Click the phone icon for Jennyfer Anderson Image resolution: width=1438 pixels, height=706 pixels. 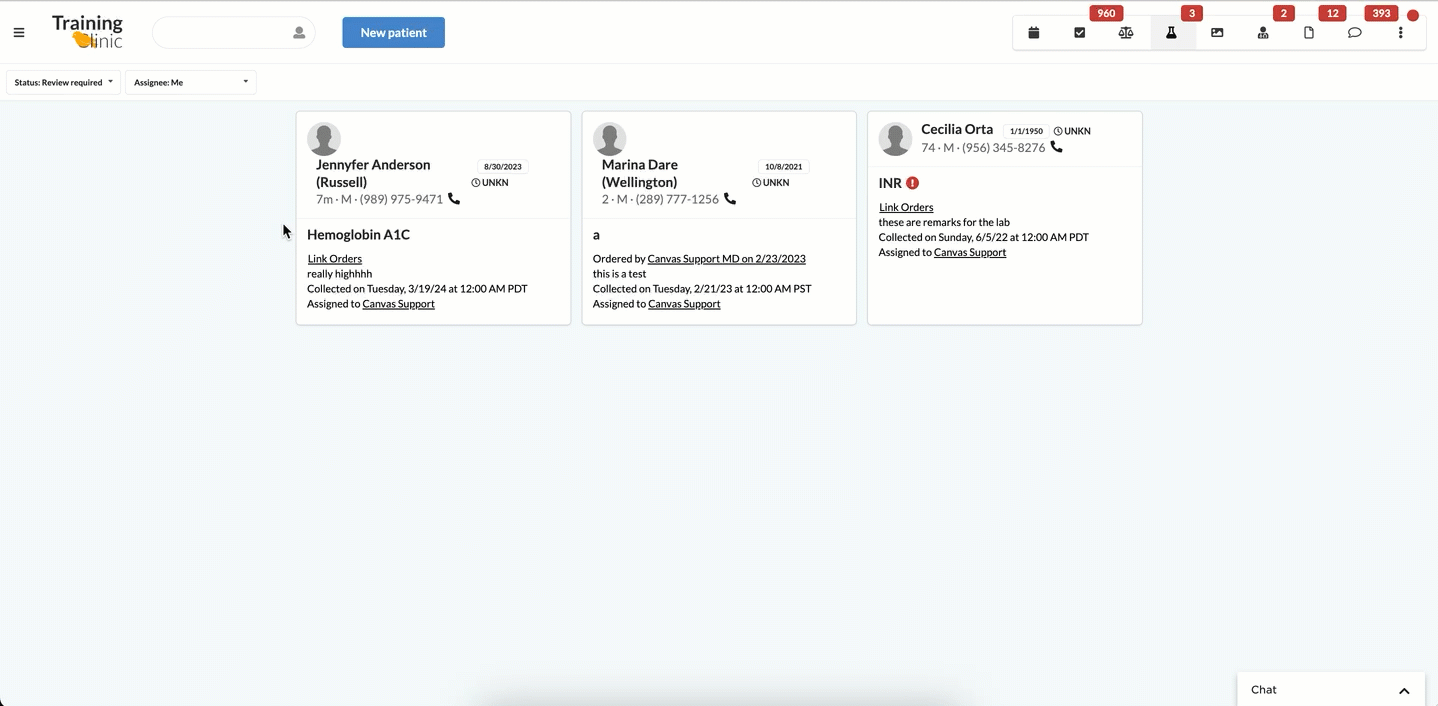coord(454,199)
